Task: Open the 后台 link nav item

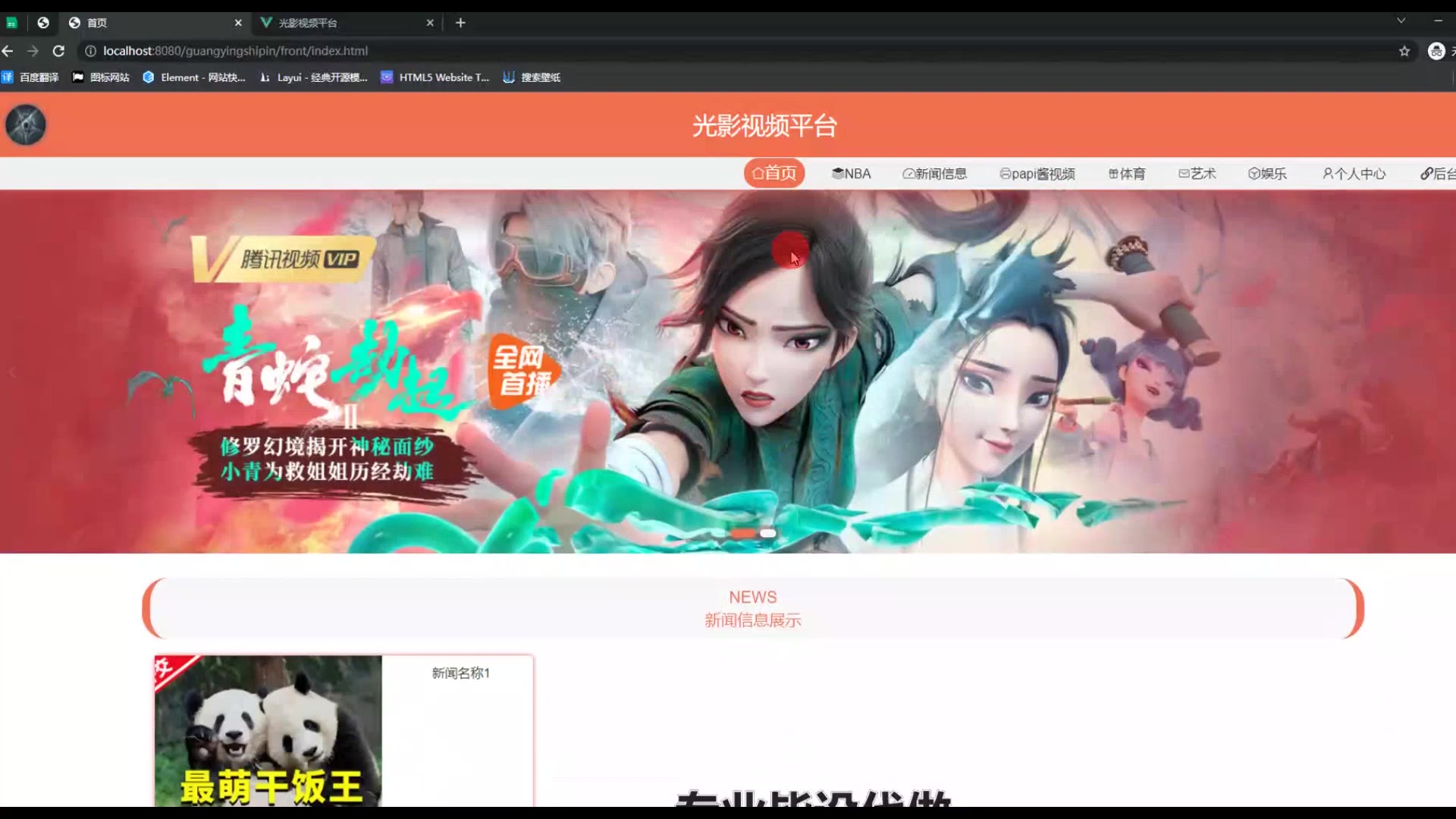Action: [x=1439, y=174]
